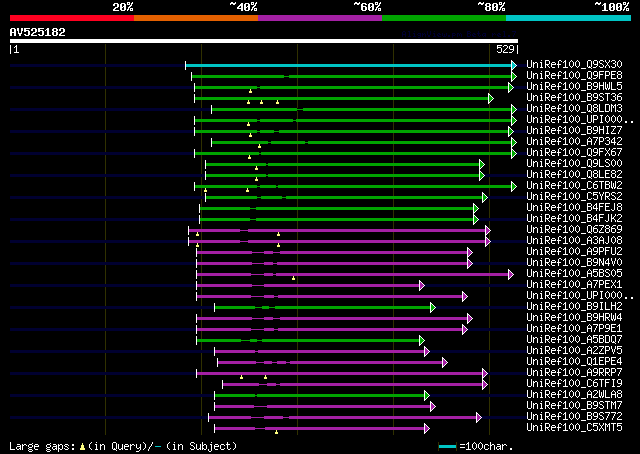This screenshot has height=454, width=640.
Task: Open hit UniRef100_B9STM7
Action: 574,406
